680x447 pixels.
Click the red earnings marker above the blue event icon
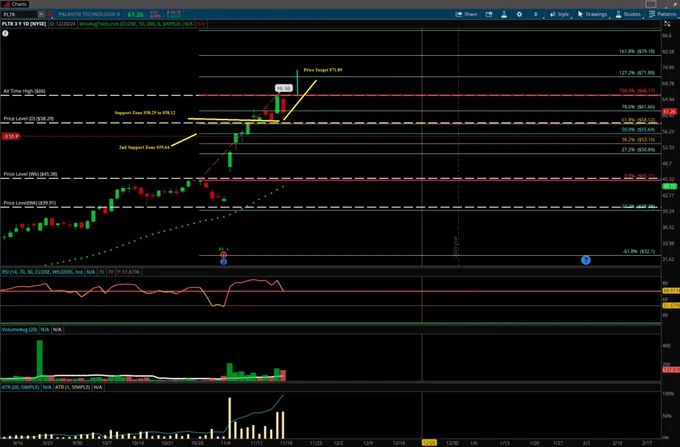point(223,254)
